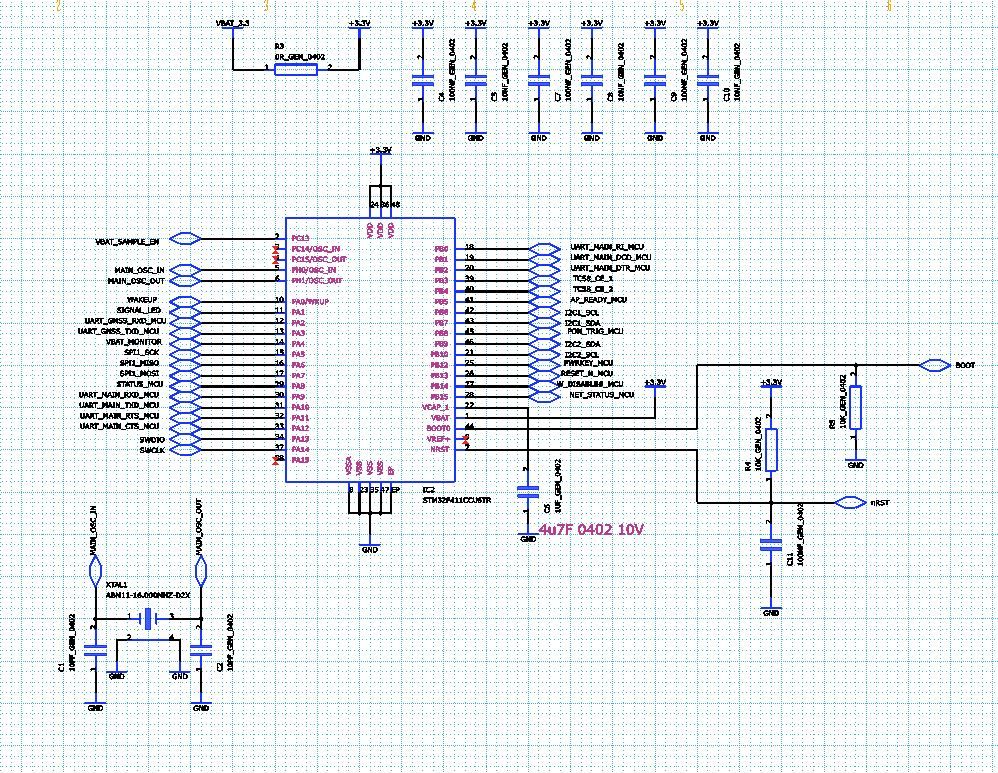
Task: Select the C10 decoupling capacitor
Action: coord(708,80)
